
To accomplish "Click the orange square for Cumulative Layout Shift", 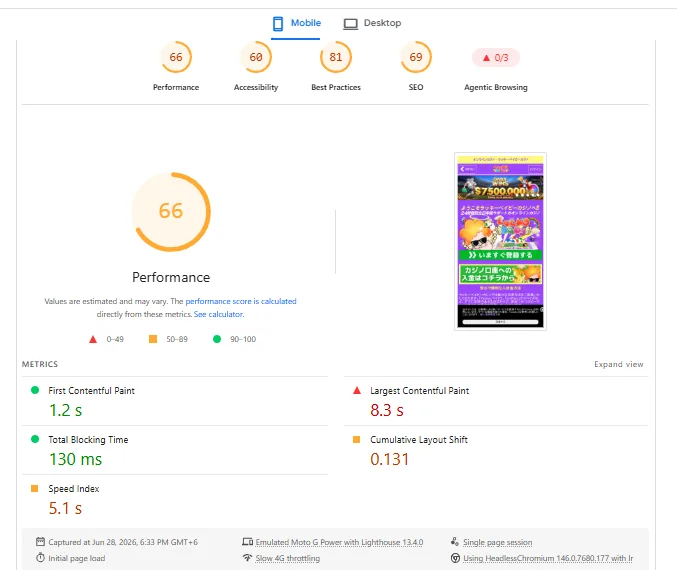I will [x=356, y=440].
